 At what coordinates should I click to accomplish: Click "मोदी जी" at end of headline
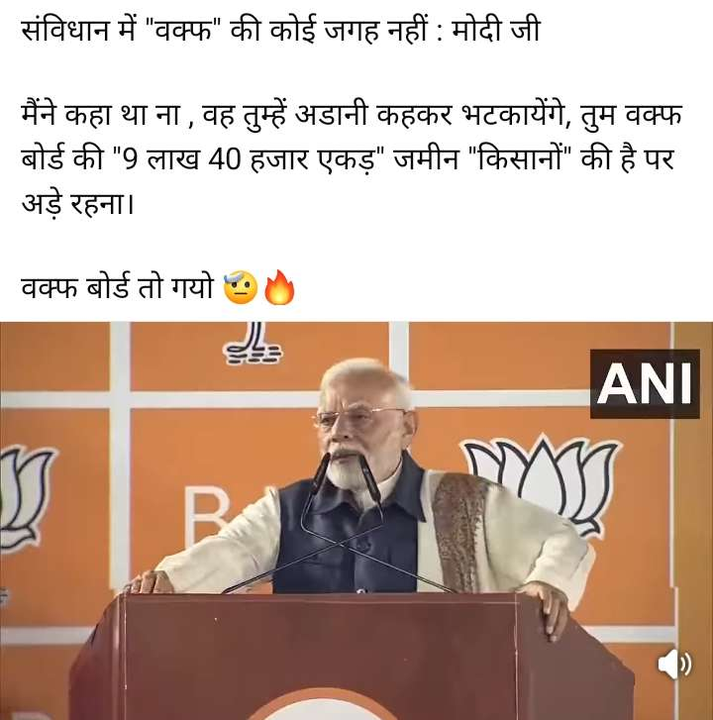click(496, 31)
